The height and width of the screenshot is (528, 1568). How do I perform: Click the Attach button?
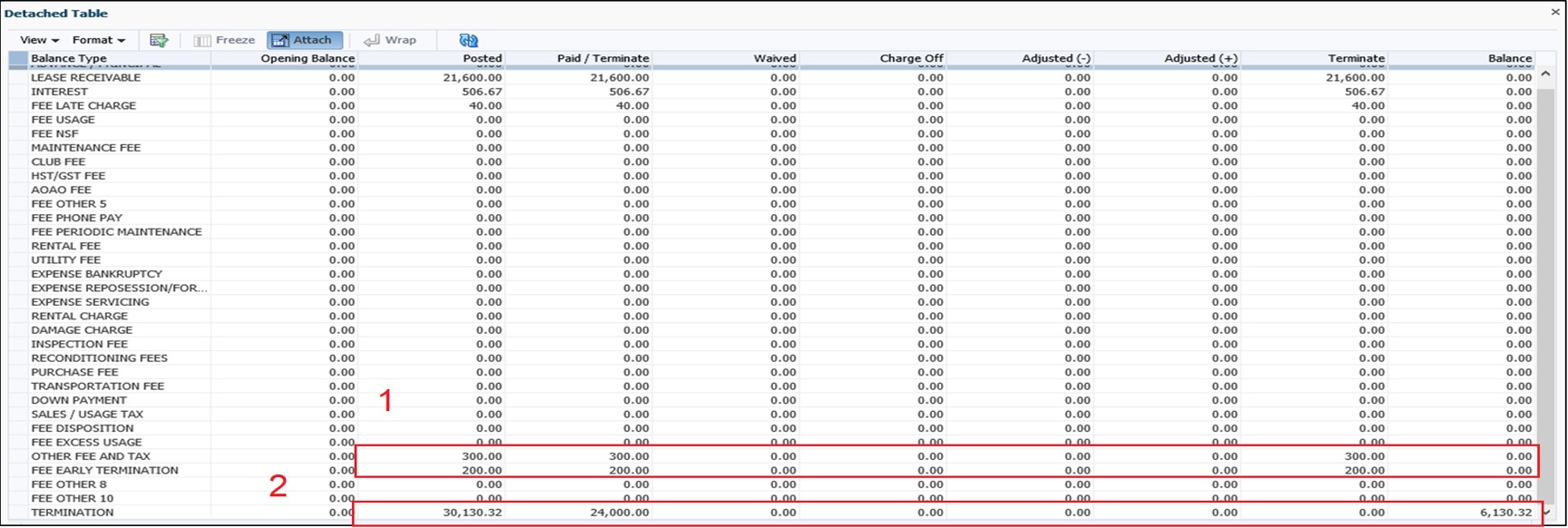click(x=305, y=40)
